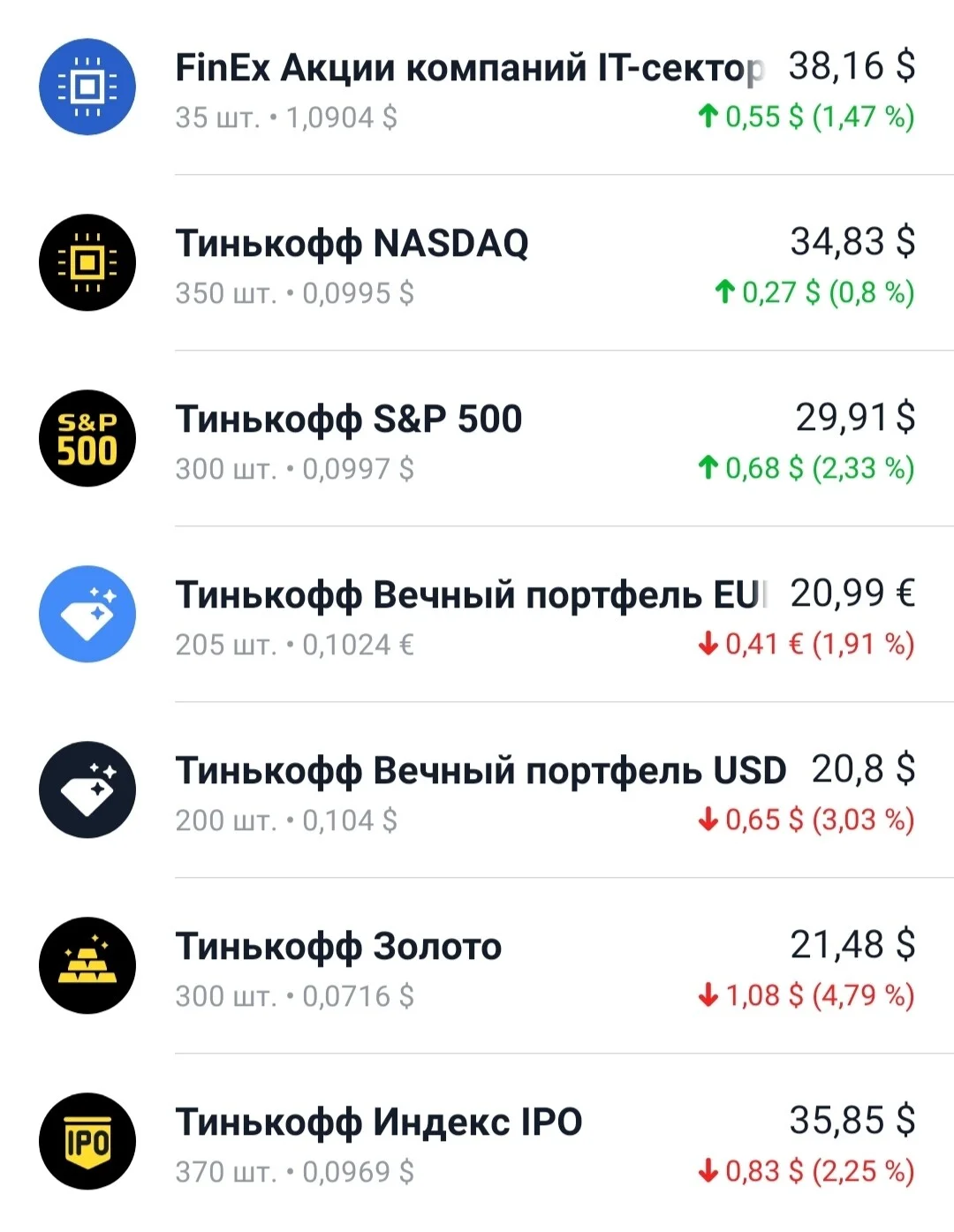Open Тинькофф Вечный портфель EUR title
The image size is (954, 1232).
(x=472, y=595)
